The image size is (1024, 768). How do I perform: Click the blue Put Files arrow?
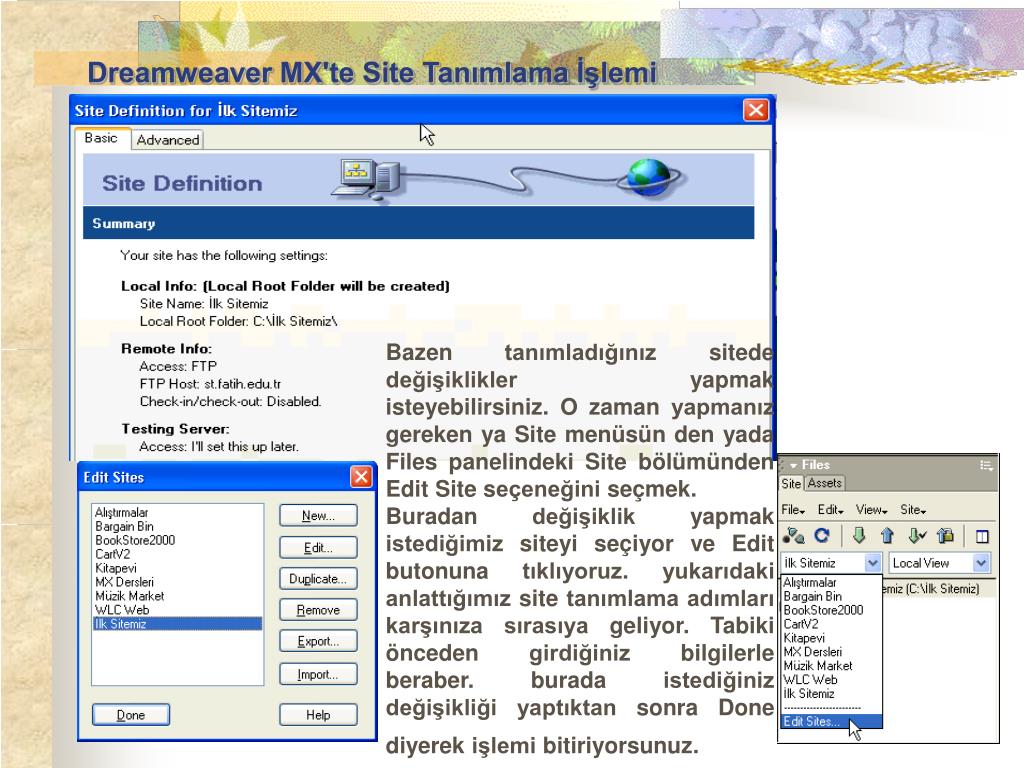click(x=887, y=536)
